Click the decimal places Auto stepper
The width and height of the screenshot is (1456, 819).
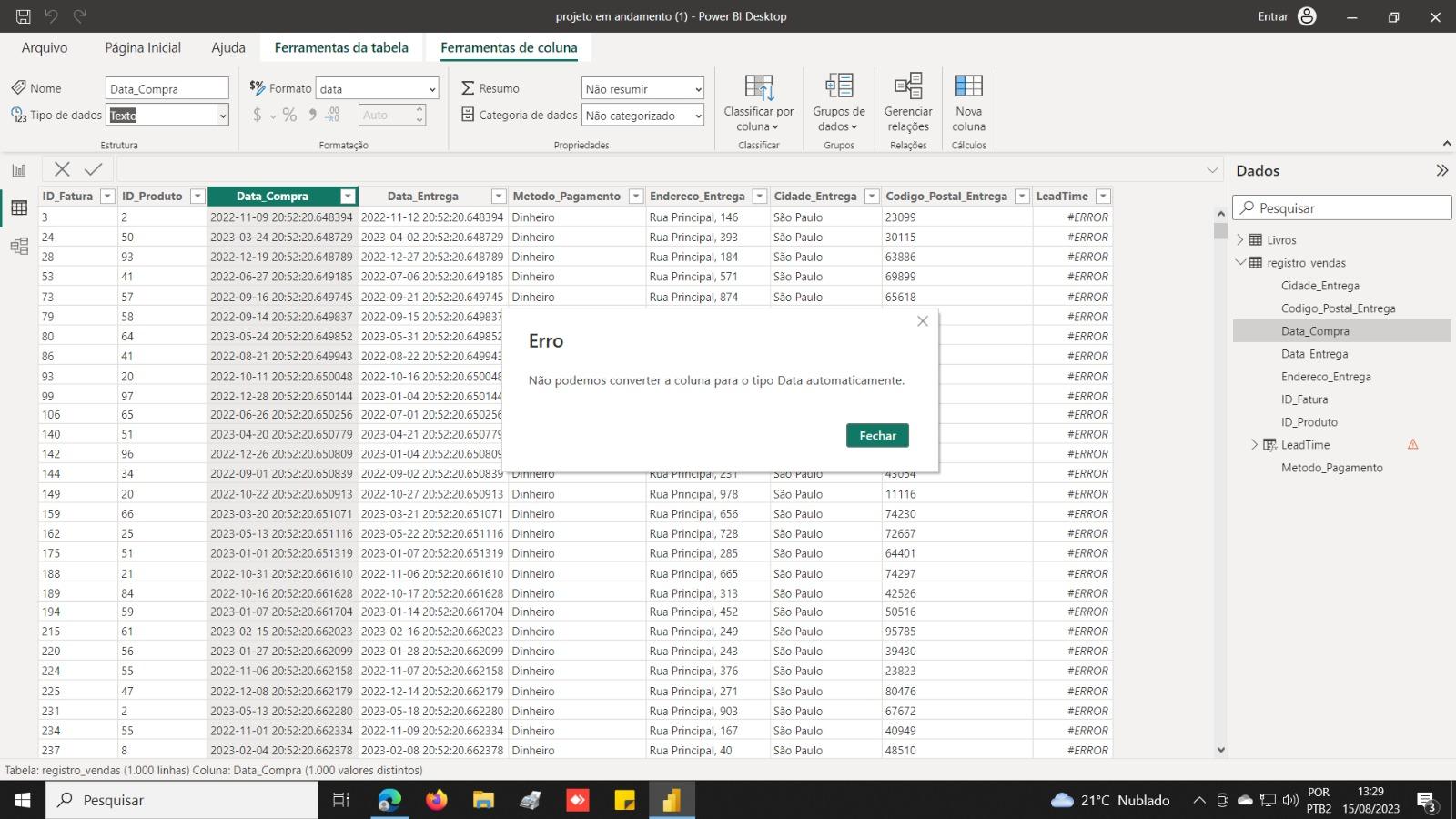(x=420, y=115)
